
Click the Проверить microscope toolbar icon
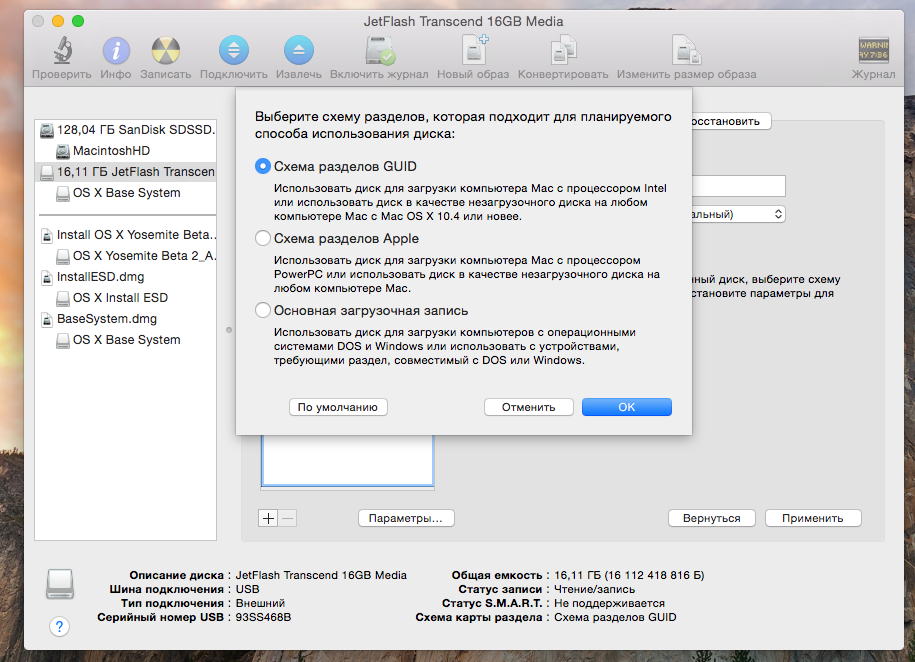click(x=61, y=51)
